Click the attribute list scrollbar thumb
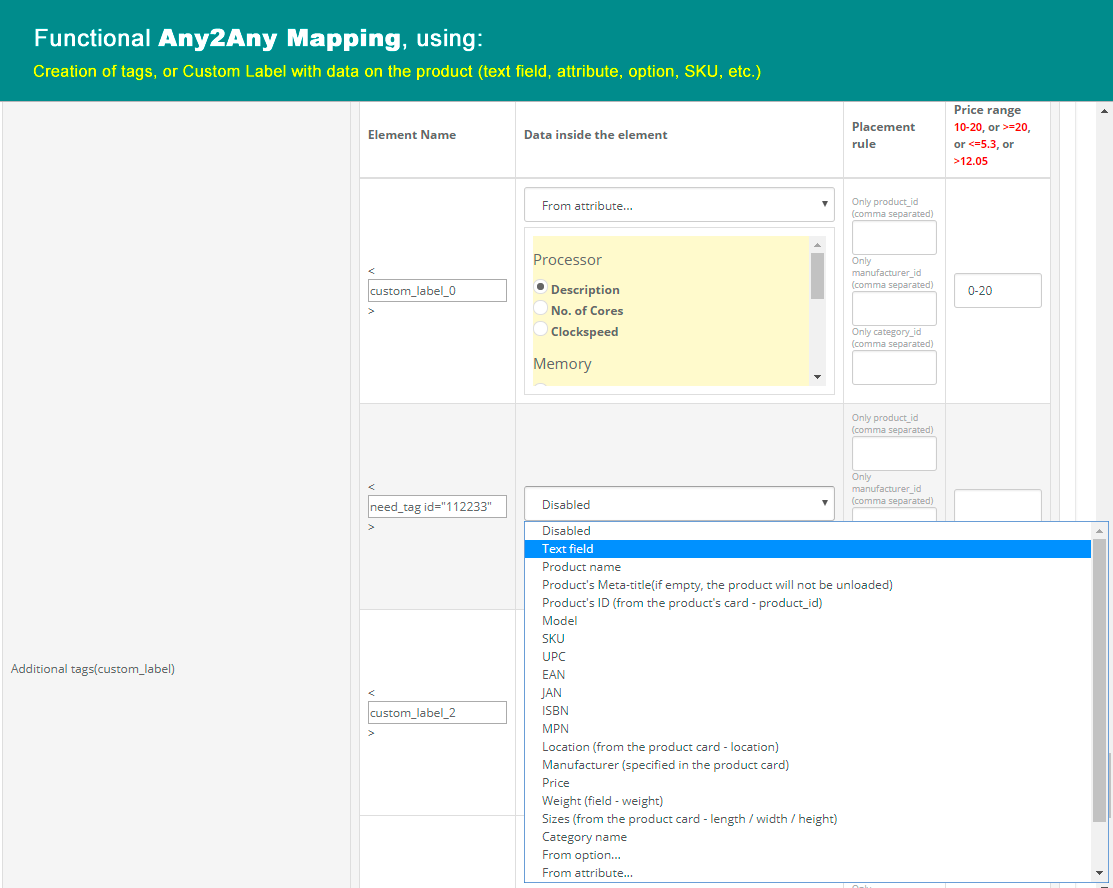The width and height of the screenshot is (1113, 888). [x=817, y=275]
